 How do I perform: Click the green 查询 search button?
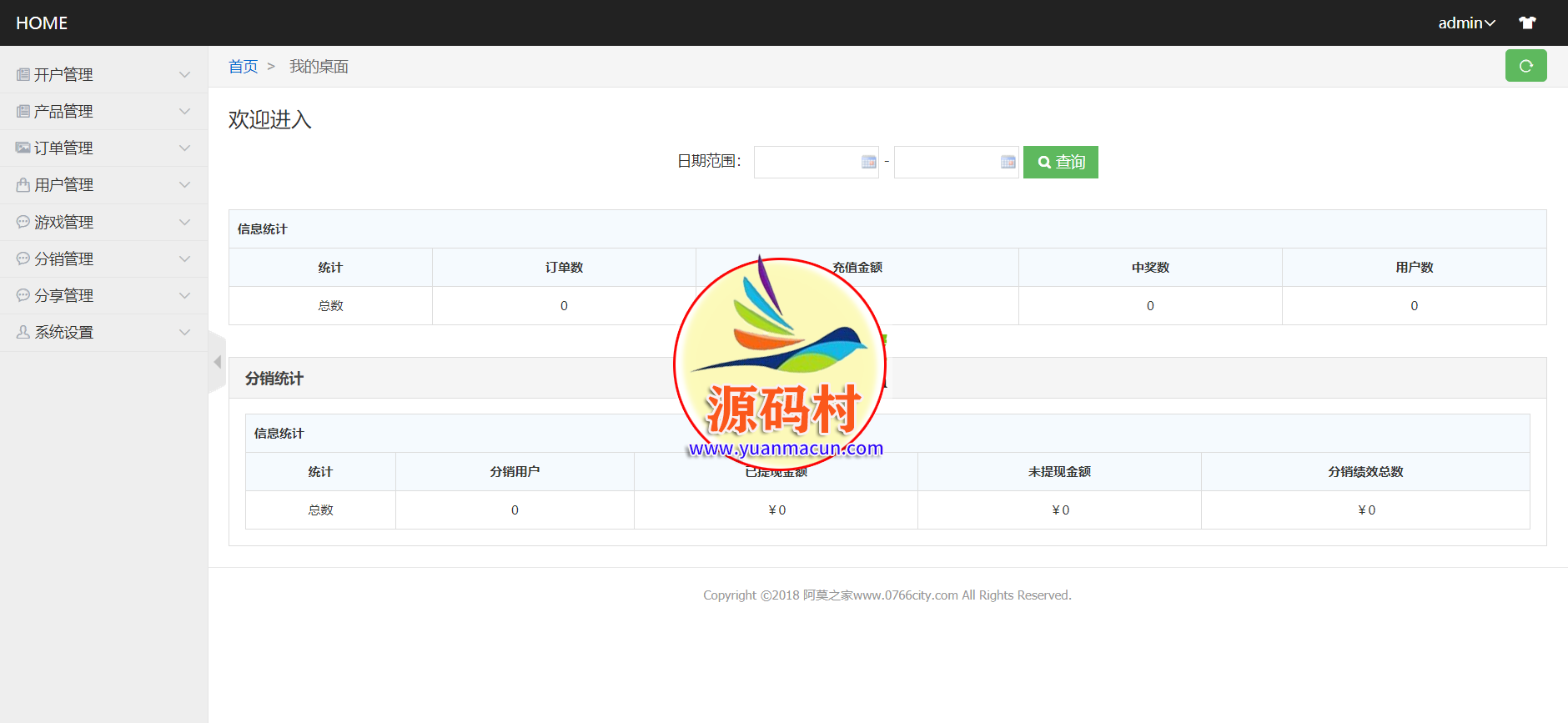(x=1060, y=162)
